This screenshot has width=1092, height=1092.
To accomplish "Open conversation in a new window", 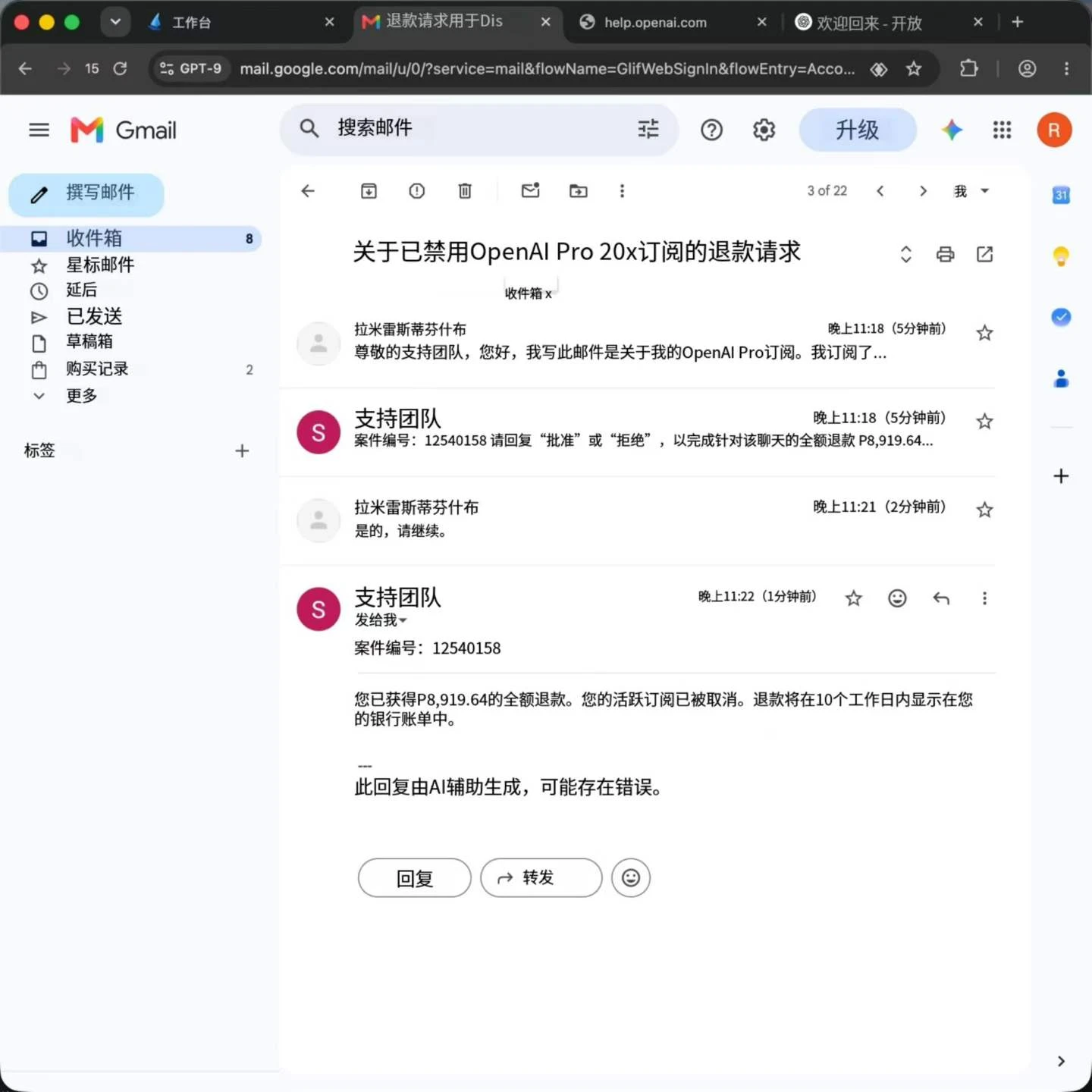I will pos(984,254).
